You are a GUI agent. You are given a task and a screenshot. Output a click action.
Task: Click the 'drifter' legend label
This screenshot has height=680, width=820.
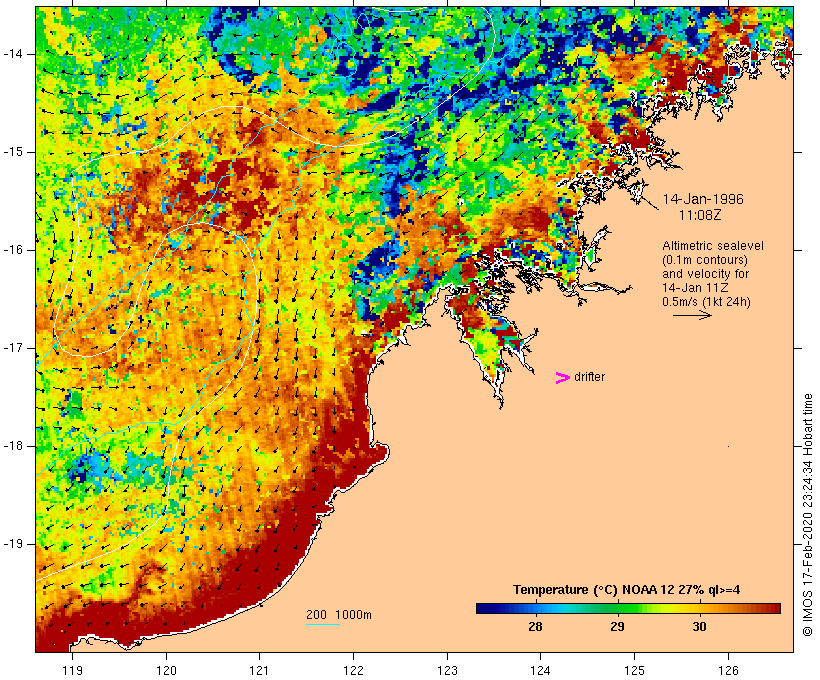(589, 377)
